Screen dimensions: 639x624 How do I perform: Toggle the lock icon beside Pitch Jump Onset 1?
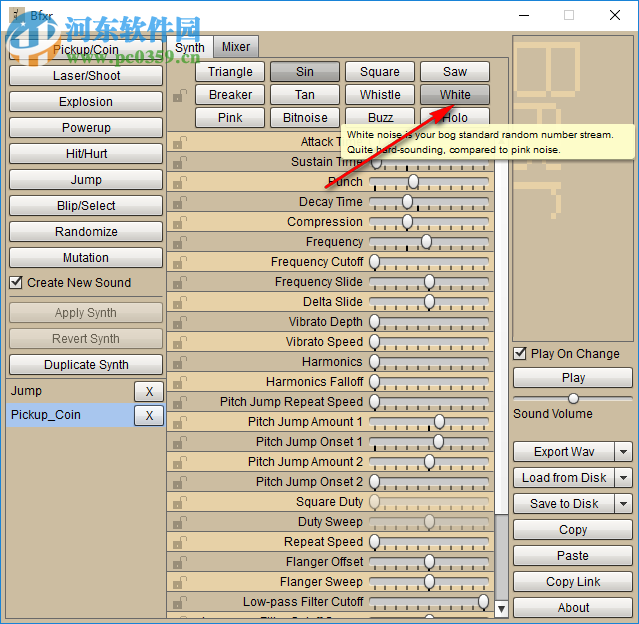point(180,442)
